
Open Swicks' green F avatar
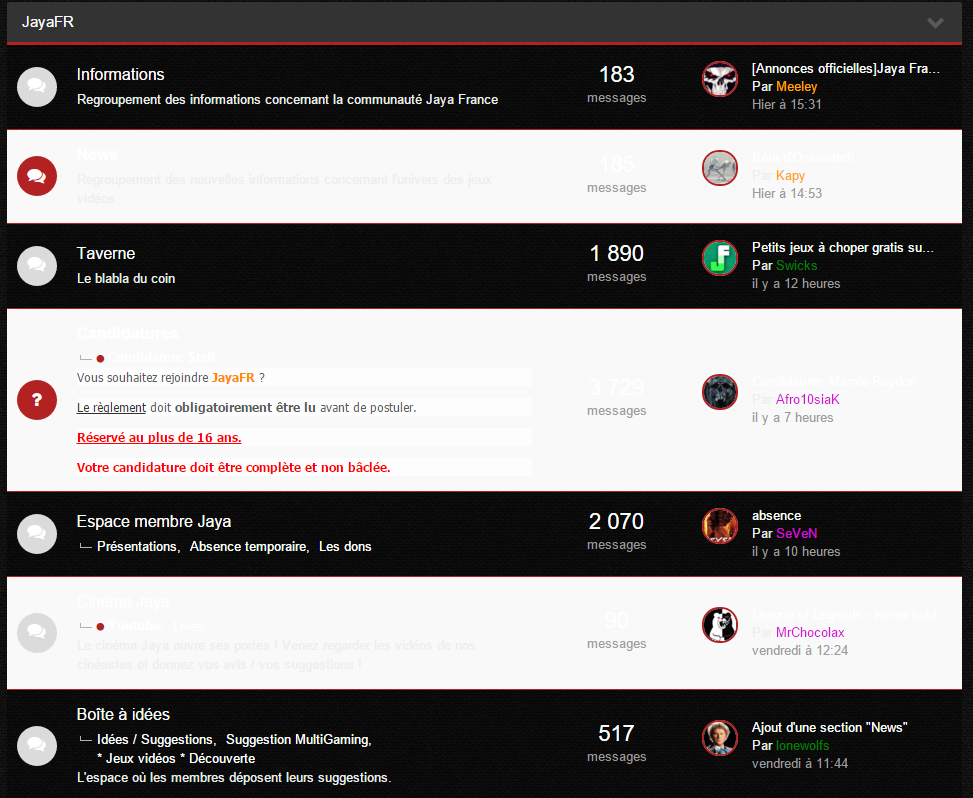tap(720, 258)
